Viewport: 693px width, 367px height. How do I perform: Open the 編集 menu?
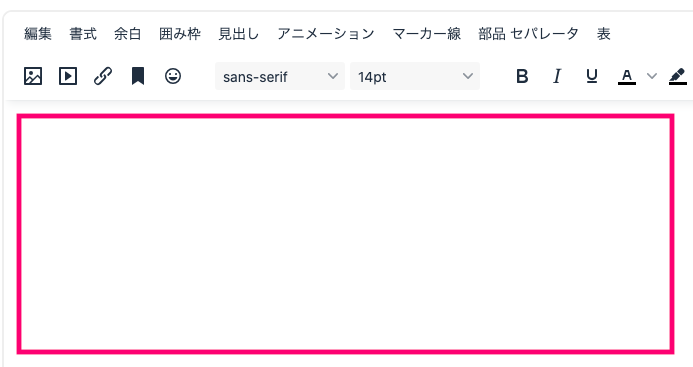click(x=38, y=34)
